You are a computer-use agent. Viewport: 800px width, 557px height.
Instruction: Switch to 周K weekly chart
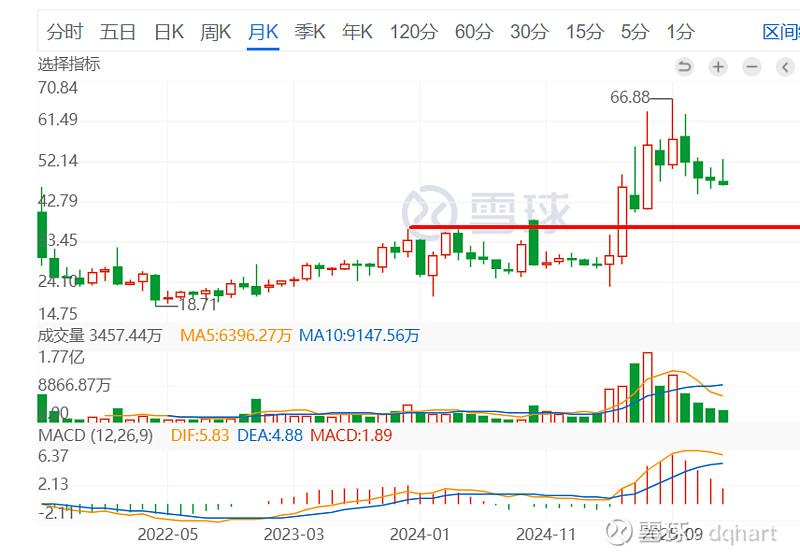(215, 32)
